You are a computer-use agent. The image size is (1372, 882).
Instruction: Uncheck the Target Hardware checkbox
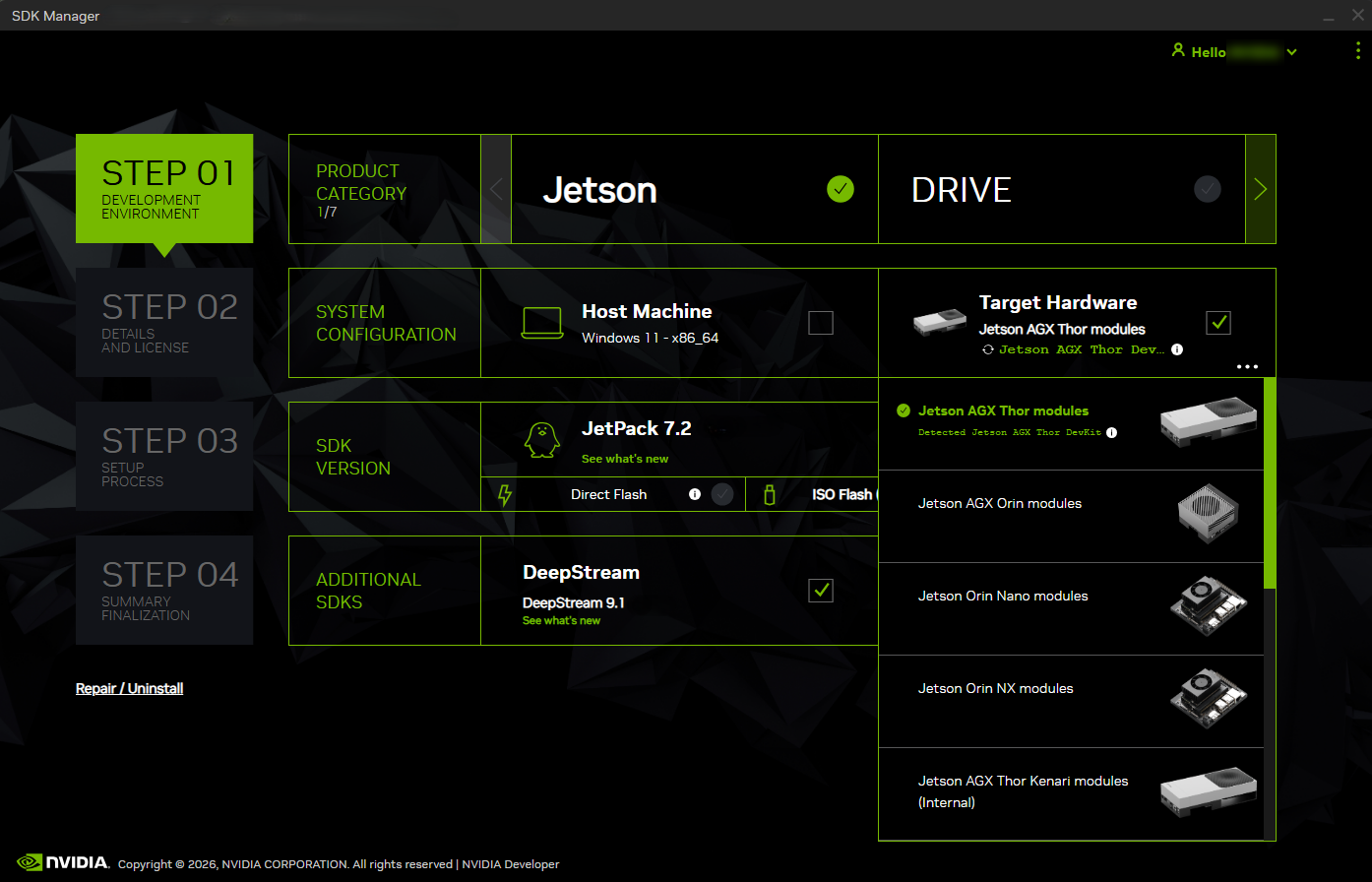point(1218,322)
